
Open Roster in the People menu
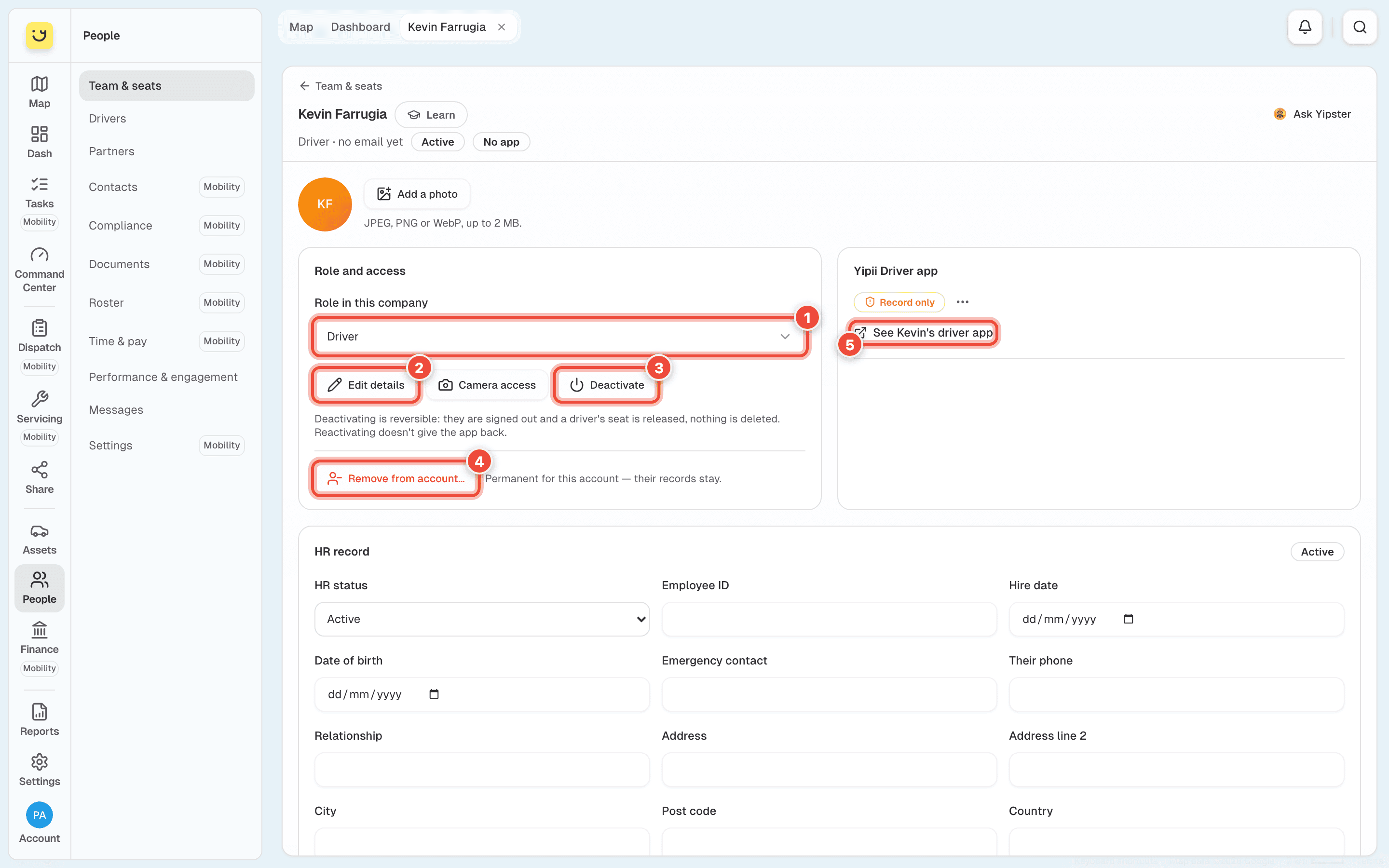(166, 302)
